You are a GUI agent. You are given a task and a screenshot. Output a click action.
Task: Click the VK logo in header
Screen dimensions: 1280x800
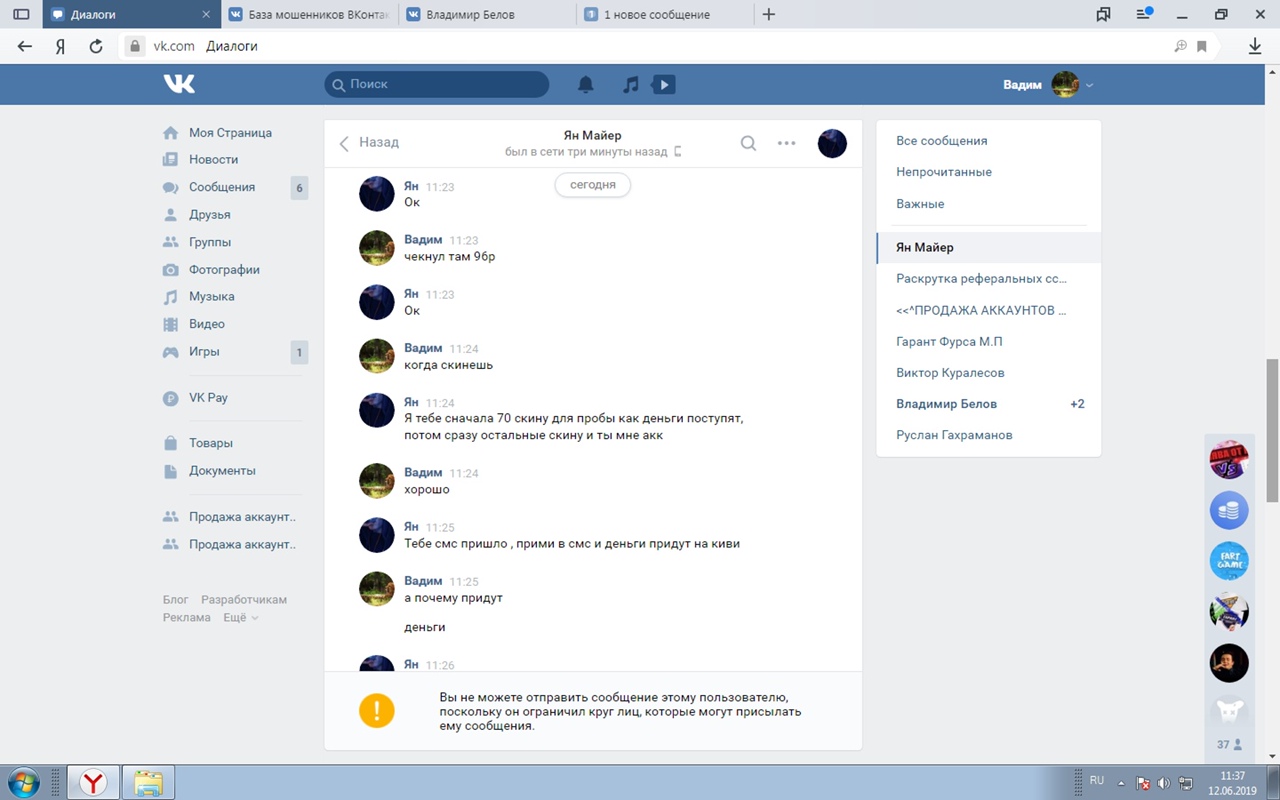[x=179, y=84]
